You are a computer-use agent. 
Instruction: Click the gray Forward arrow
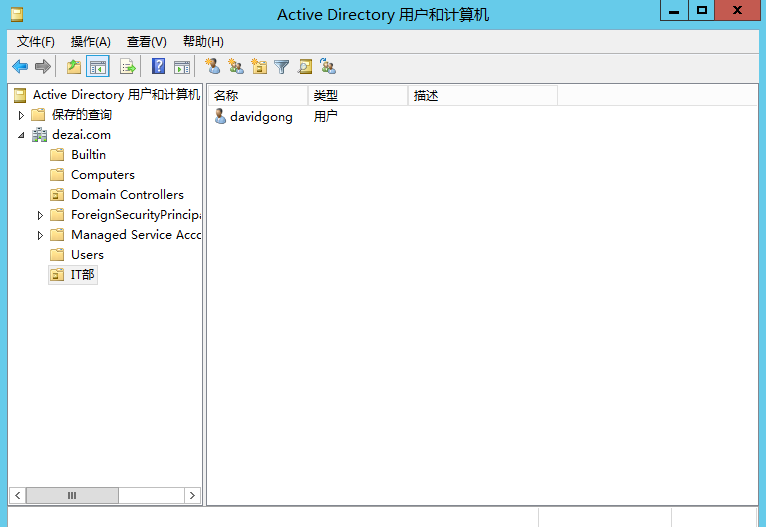[x=43, y=66]
